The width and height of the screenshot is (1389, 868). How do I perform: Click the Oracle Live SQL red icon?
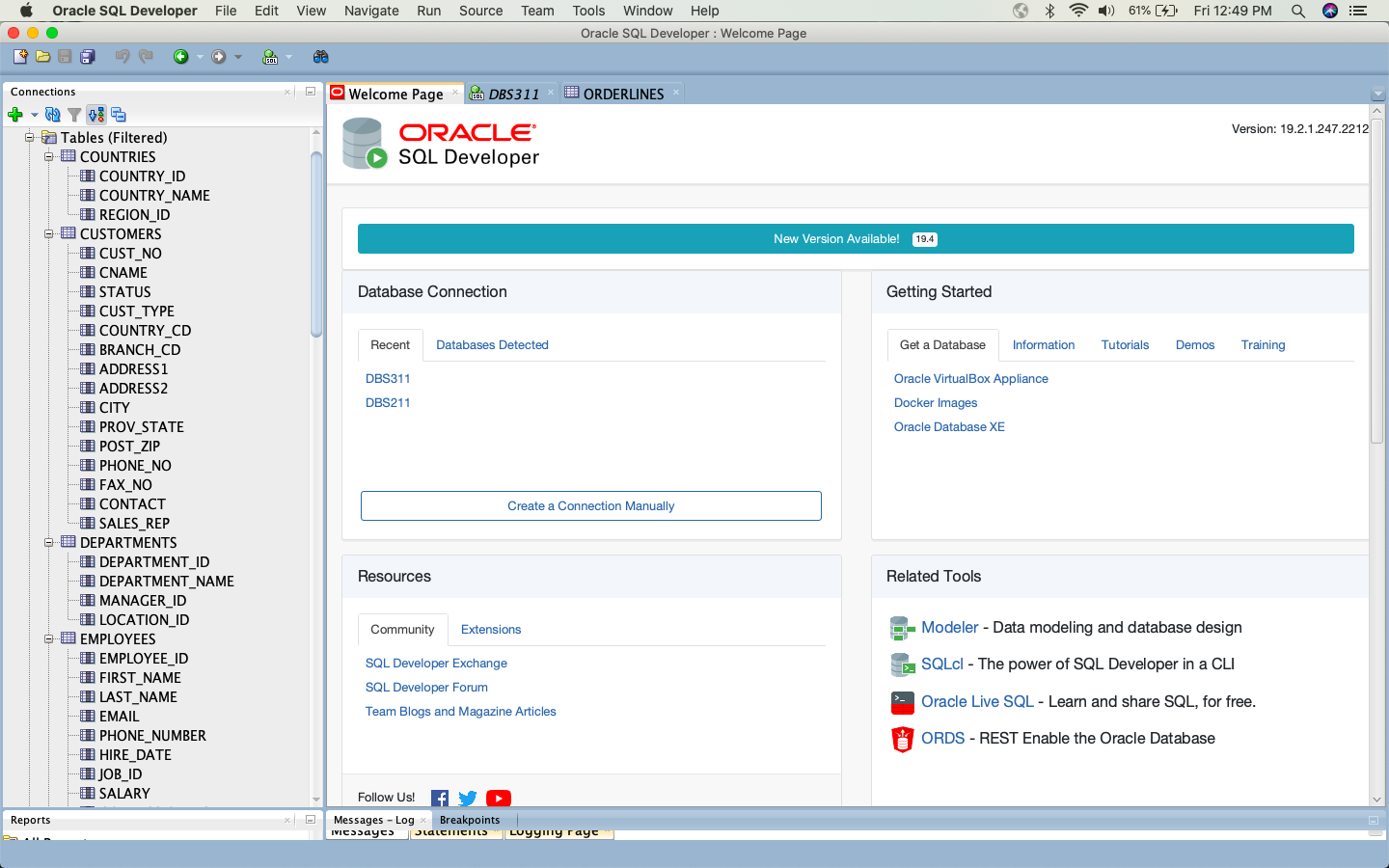[902, 702]
